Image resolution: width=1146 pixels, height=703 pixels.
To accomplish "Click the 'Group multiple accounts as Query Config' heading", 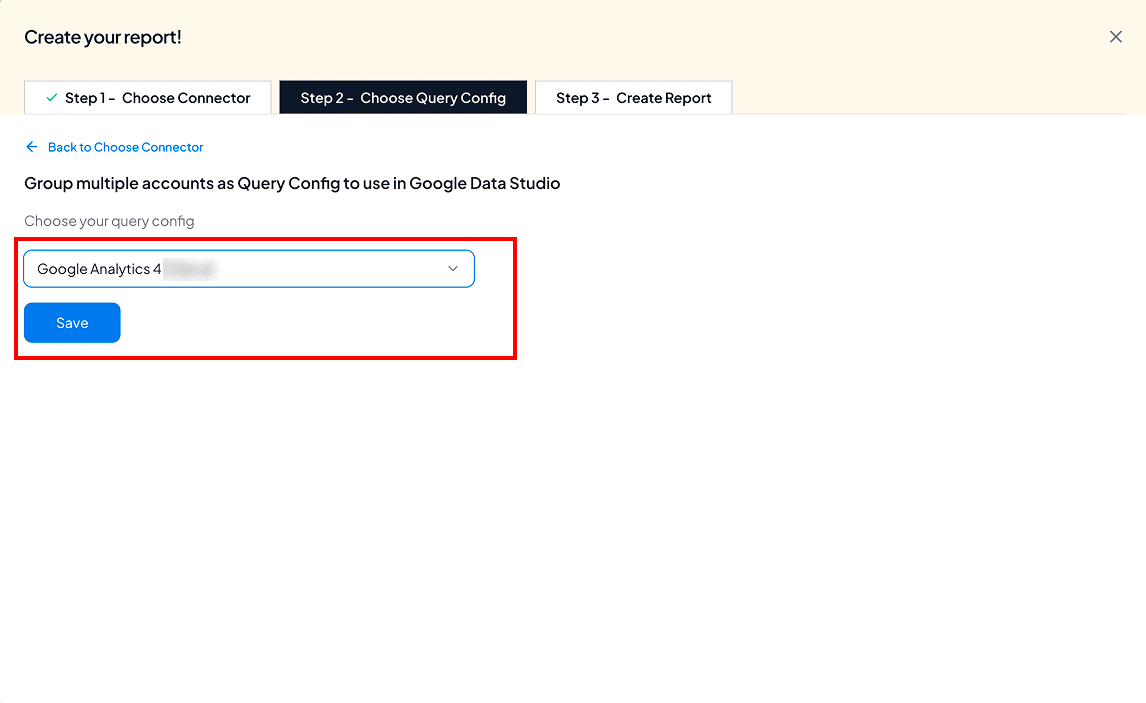I will coord(292,183).
